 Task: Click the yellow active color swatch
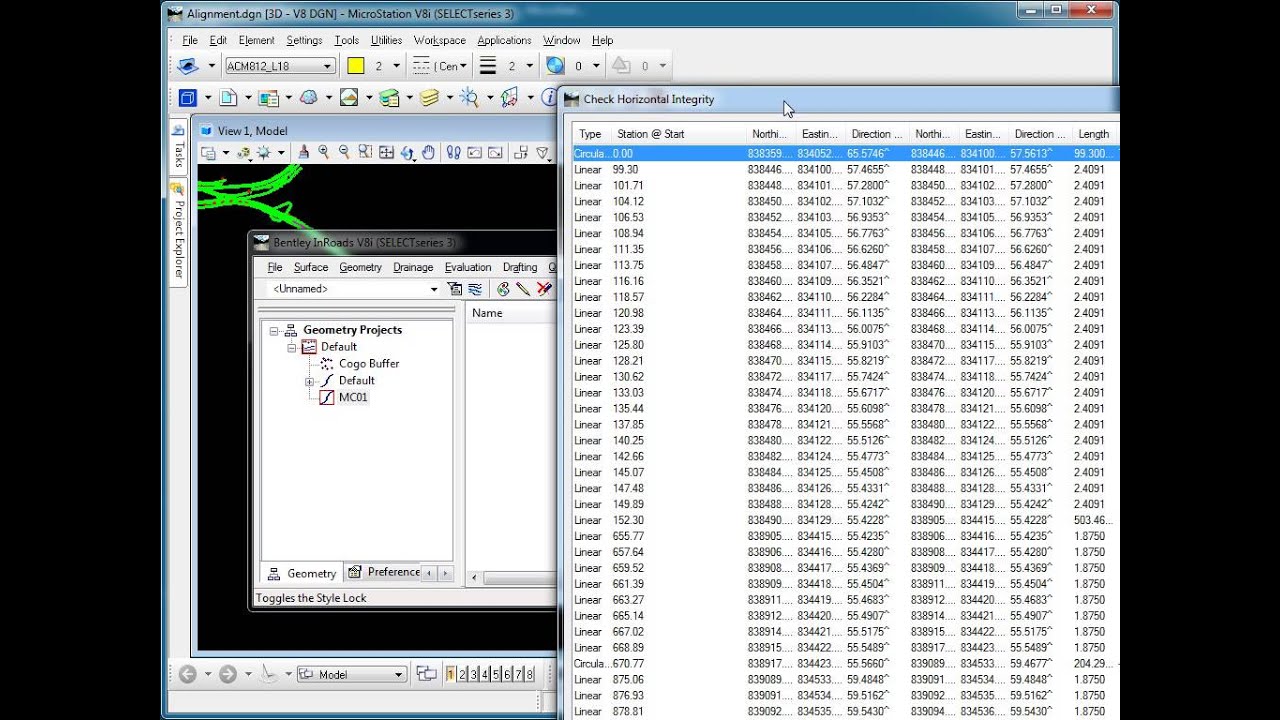[355, 66]
